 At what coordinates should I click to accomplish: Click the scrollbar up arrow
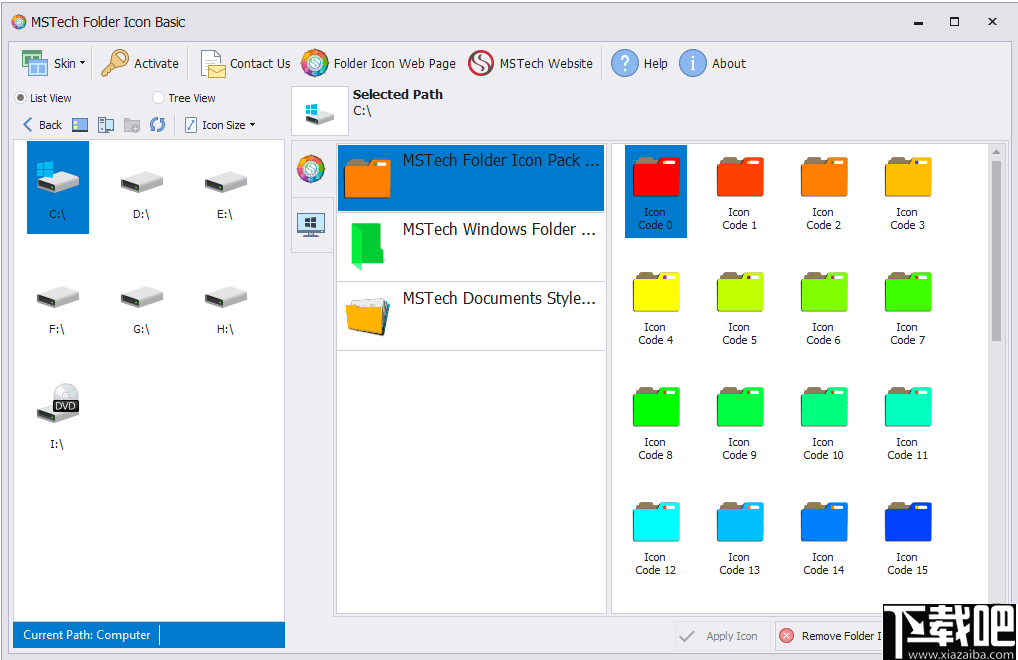coord(996,152)
